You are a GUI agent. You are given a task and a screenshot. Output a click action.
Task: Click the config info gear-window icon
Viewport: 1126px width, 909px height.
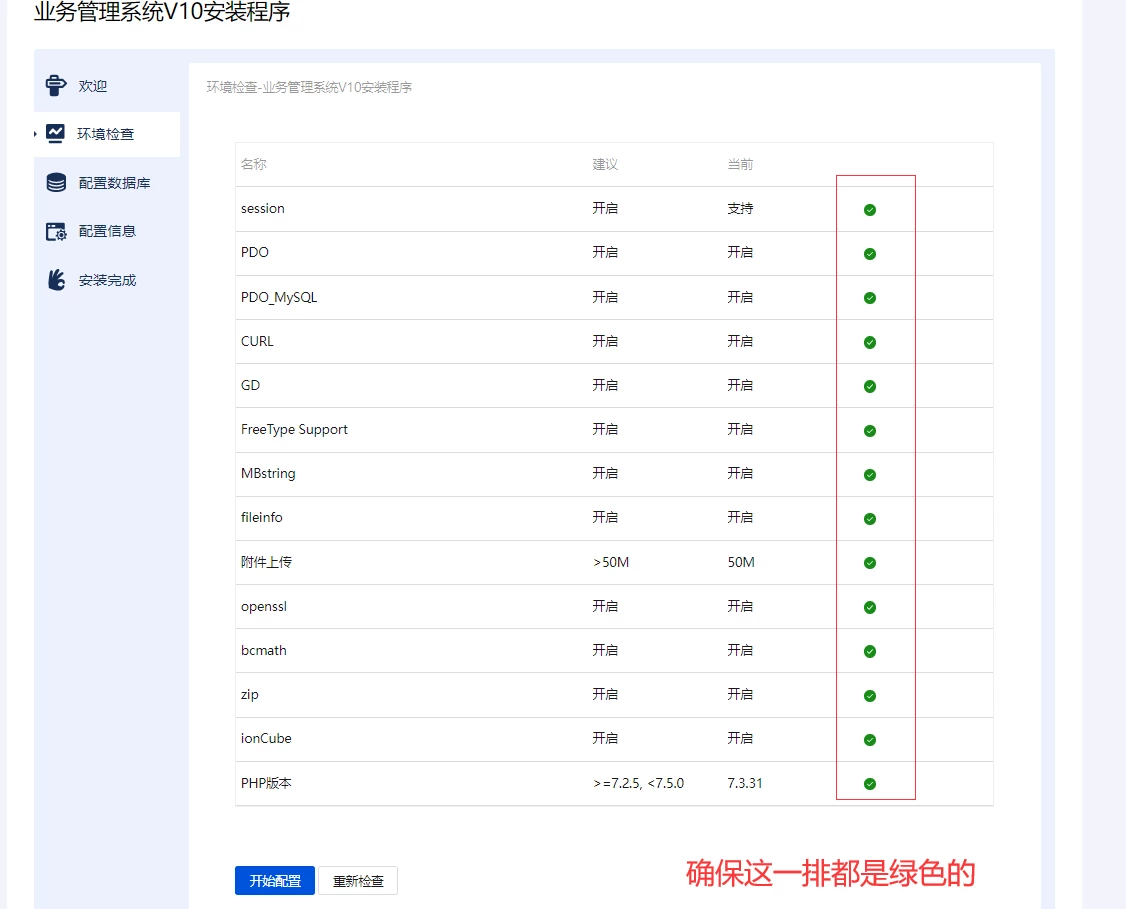coord(56,232)
